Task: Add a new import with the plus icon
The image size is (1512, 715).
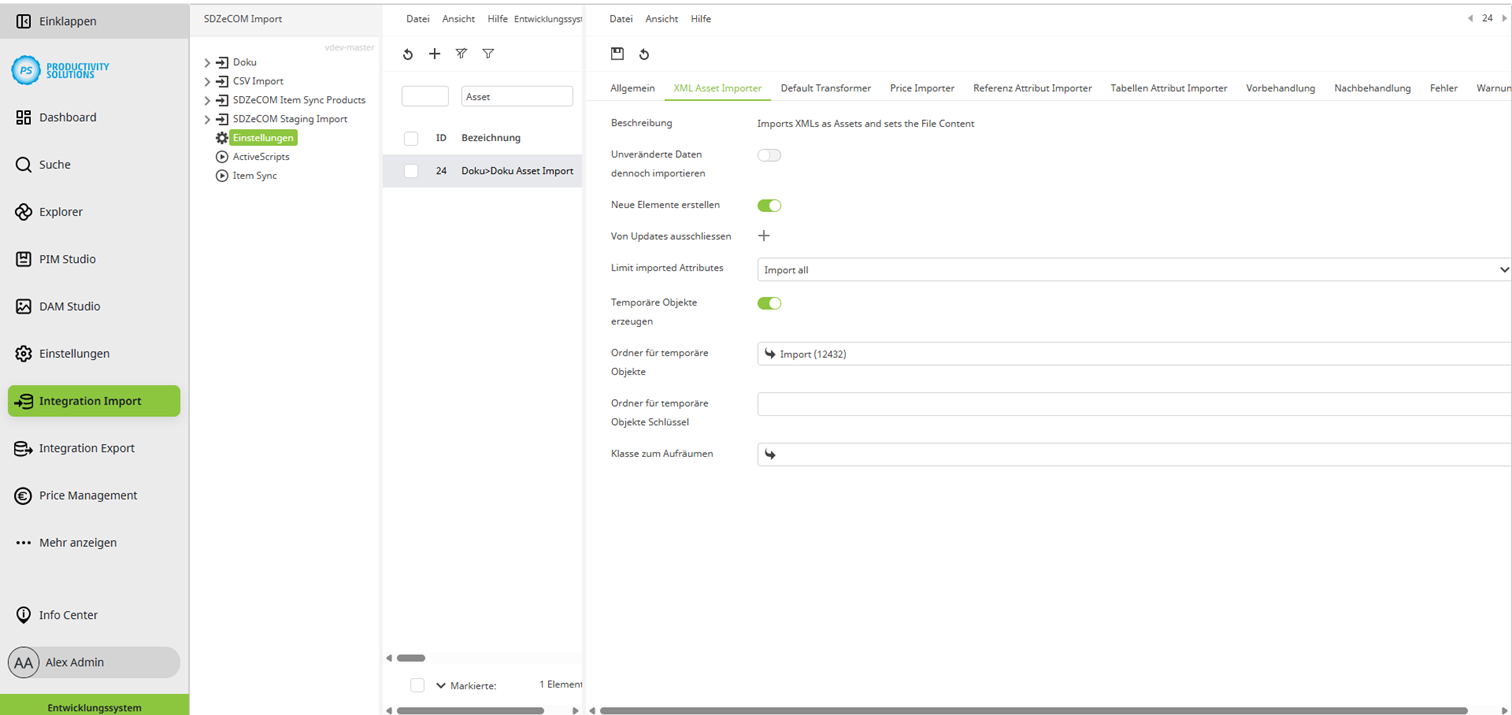Action: pyautogui.click(x=434, y=54)
